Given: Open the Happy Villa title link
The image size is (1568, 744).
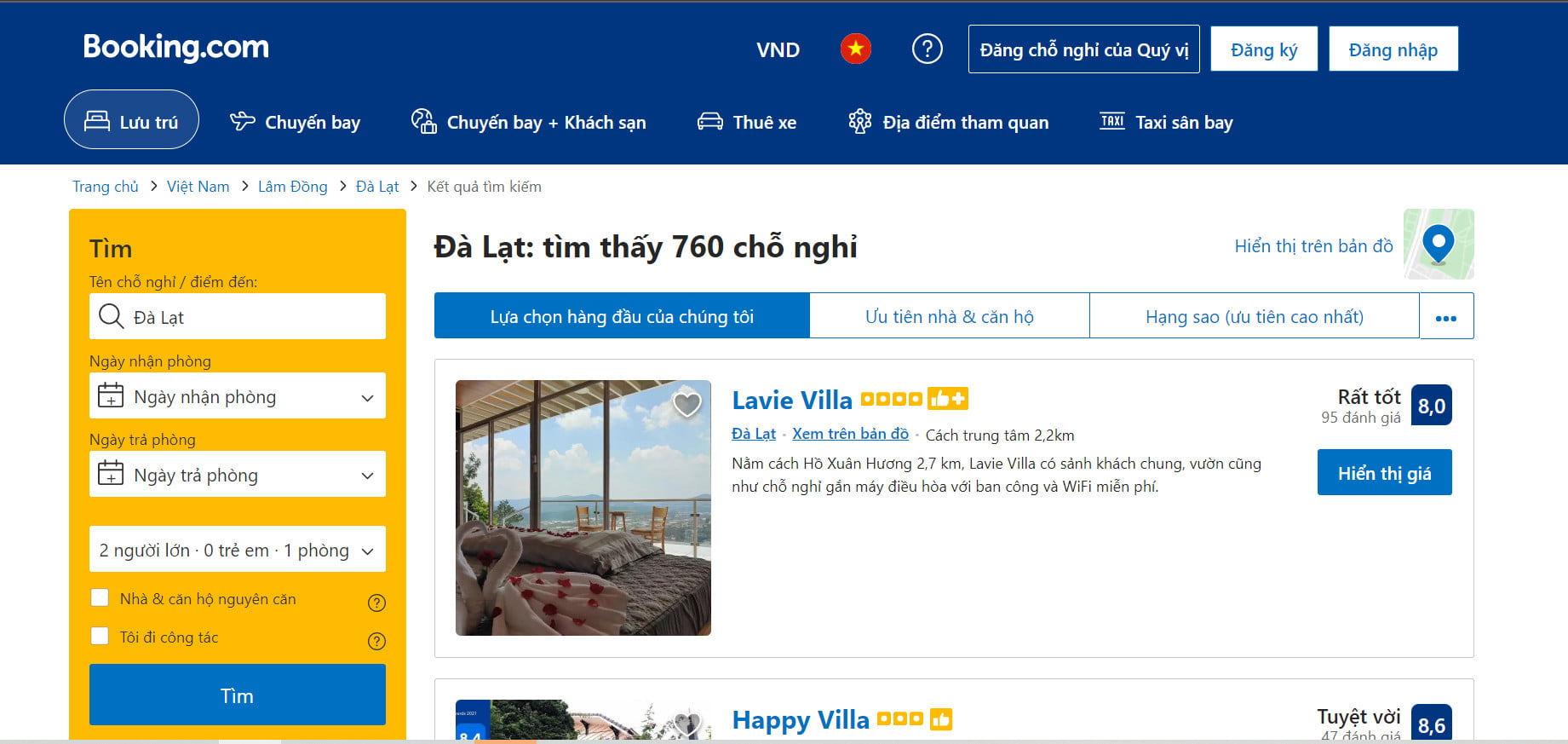Looking at the screenshot, I should point(801,720).
